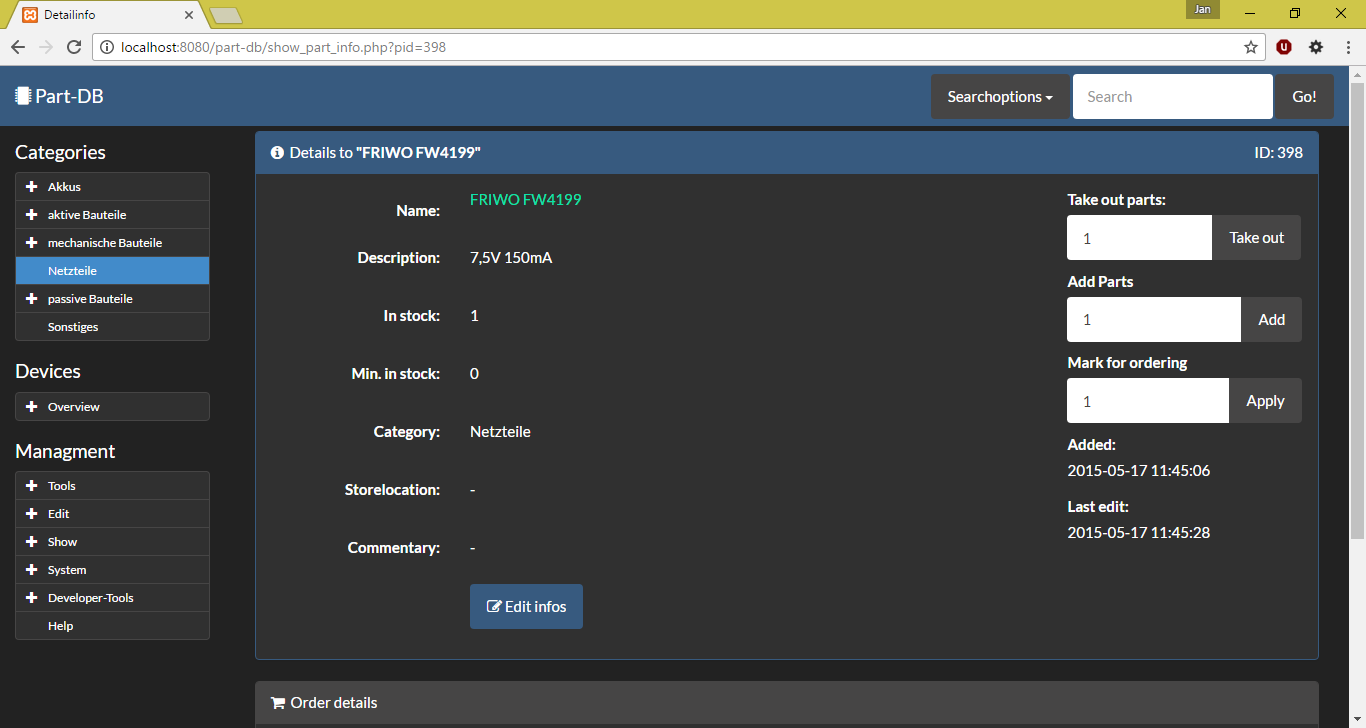Image resolution: width=1366 pixels, height=728 pixels.
Task: Focus the Search input field
Action: click(1172, 97)
